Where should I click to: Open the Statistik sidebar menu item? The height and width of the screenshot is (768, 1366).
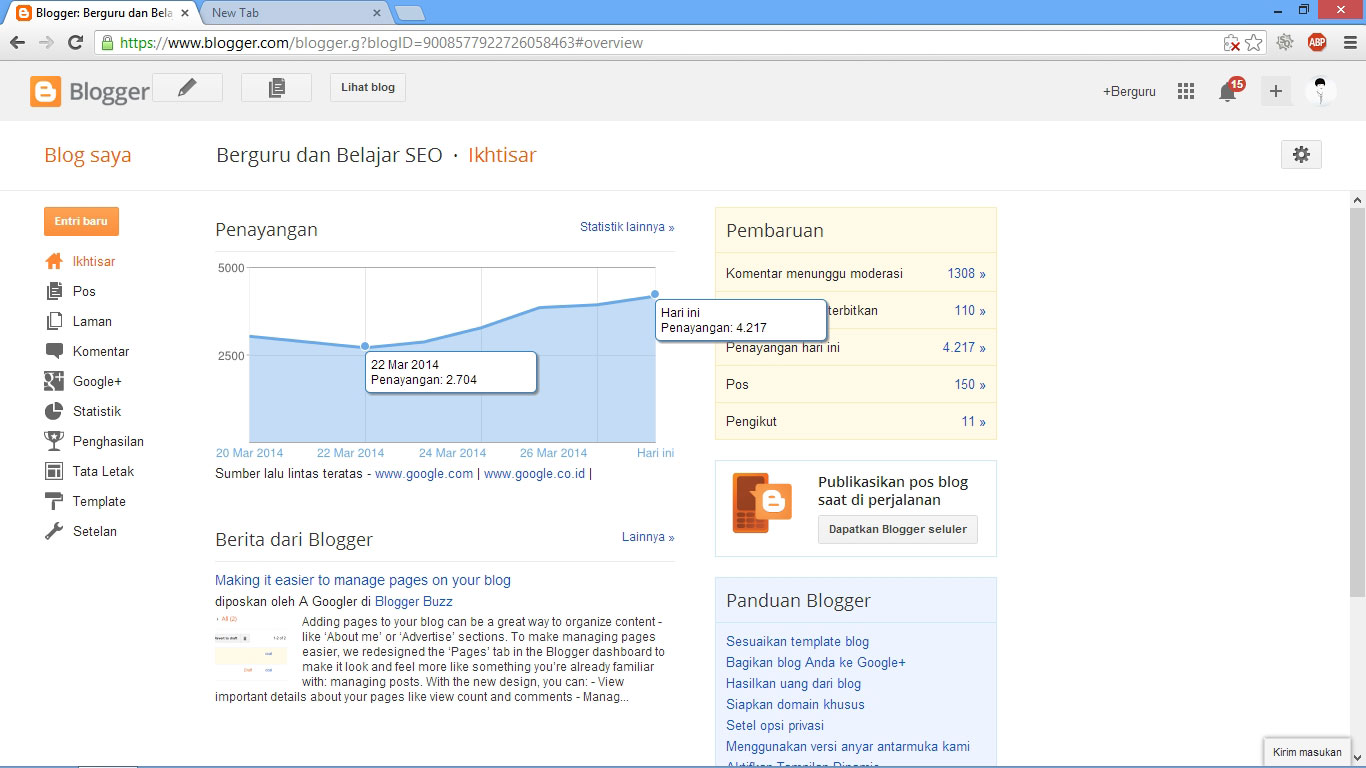pos(97,411)
